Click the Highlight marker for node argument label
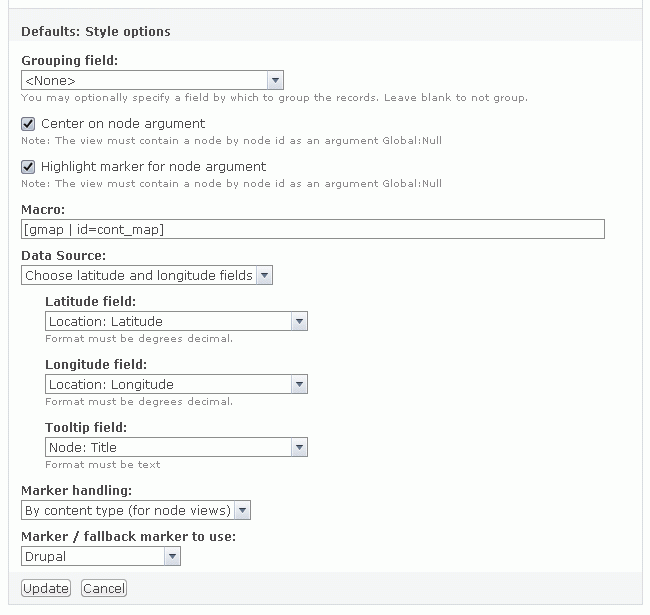This screenshot has width=650, height=615. tap(153, 167)
